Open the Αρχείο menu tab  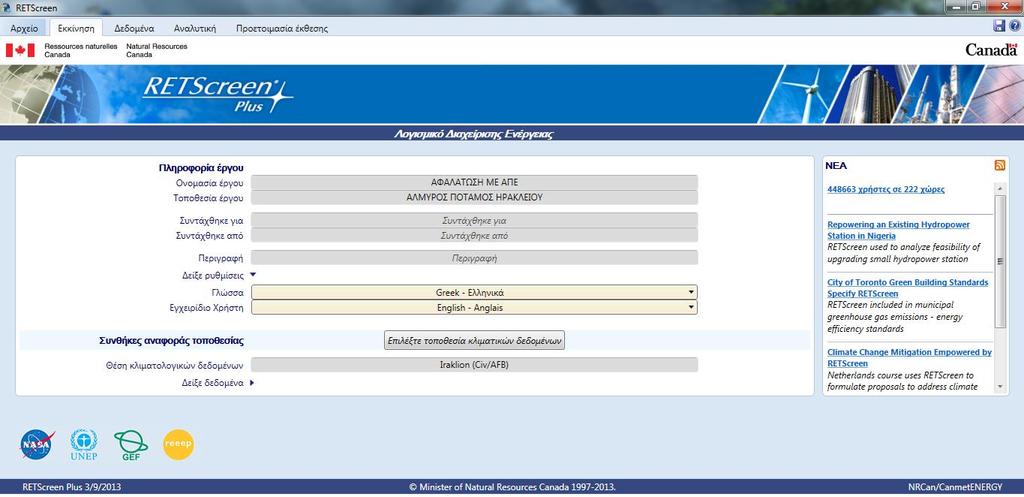pyautogui.click(x=24, y=28)
